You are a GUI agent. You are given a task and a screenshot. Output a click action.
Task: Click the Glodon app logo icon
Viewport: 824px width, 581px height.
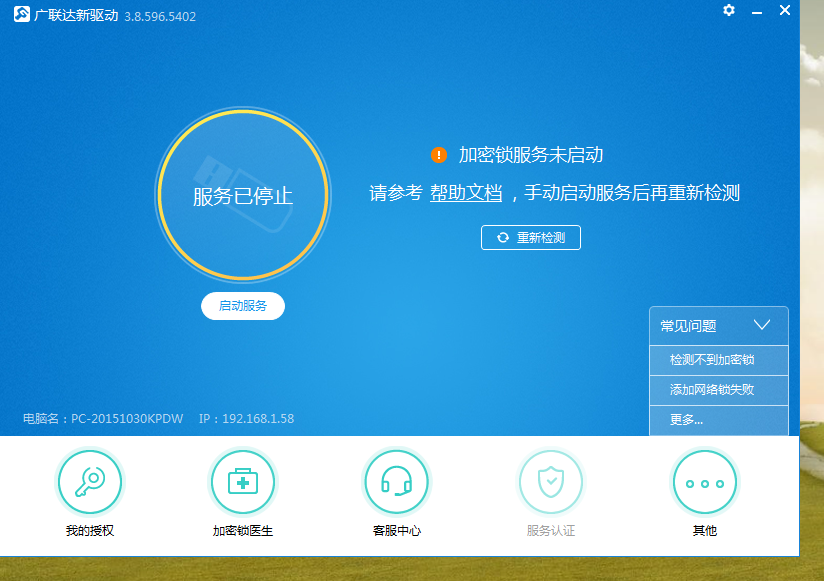(22, 14)
